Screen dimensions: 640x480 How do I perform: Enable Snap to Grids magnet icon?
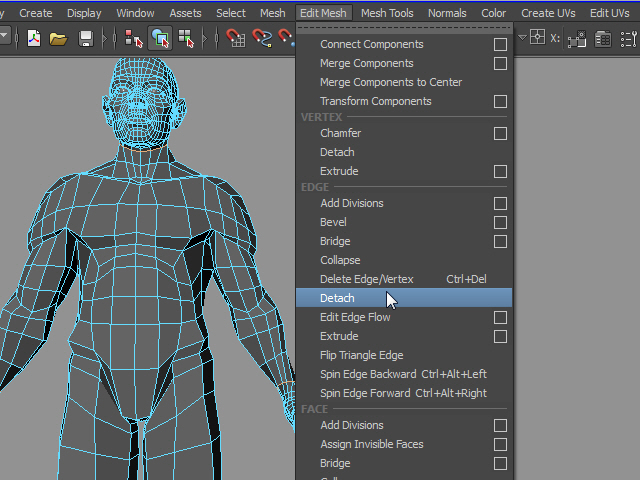click(236, 38)
